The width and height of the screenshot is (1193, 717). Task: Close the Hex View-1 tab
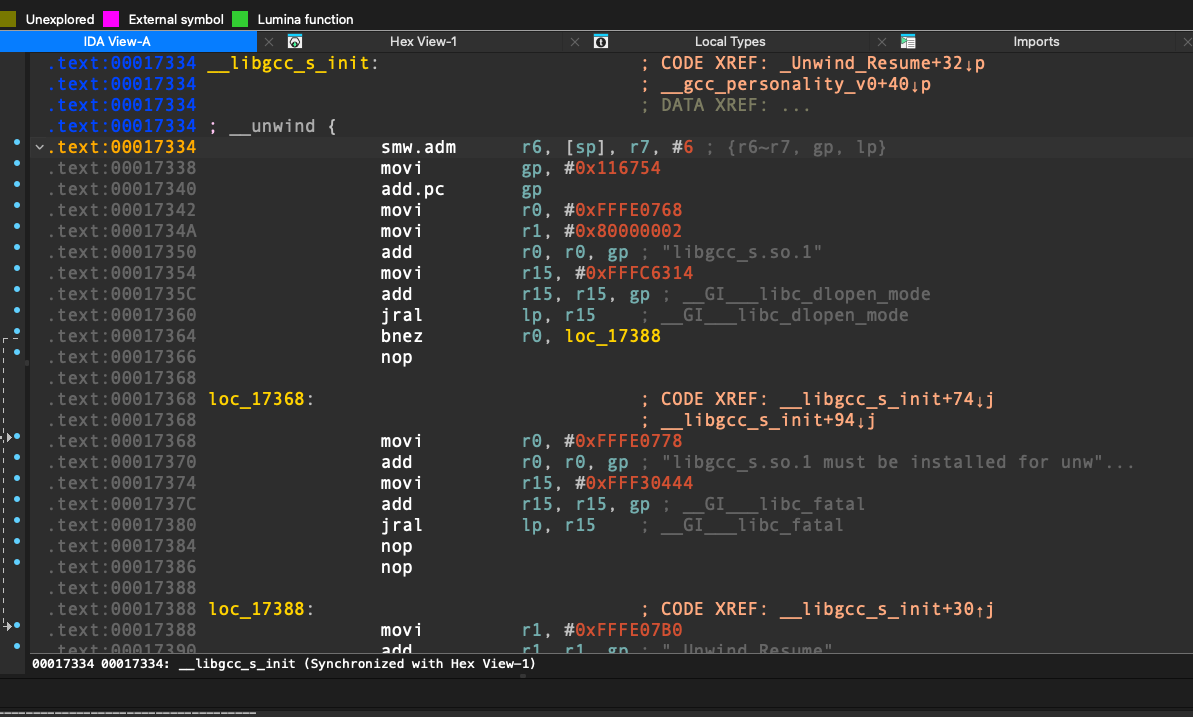pyautogui.click(x=575, y=42)
